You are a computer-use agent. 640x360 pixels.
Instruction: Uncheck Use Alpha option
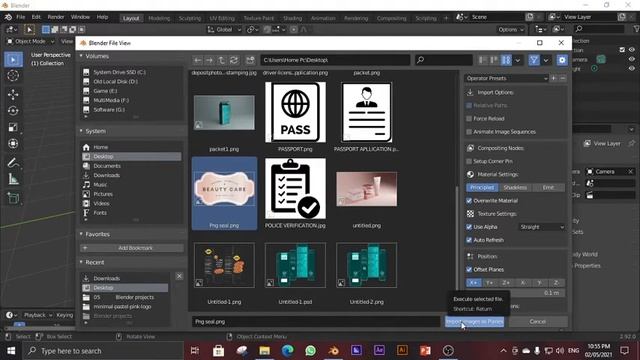pyautogui.click(x=469, y=227)
